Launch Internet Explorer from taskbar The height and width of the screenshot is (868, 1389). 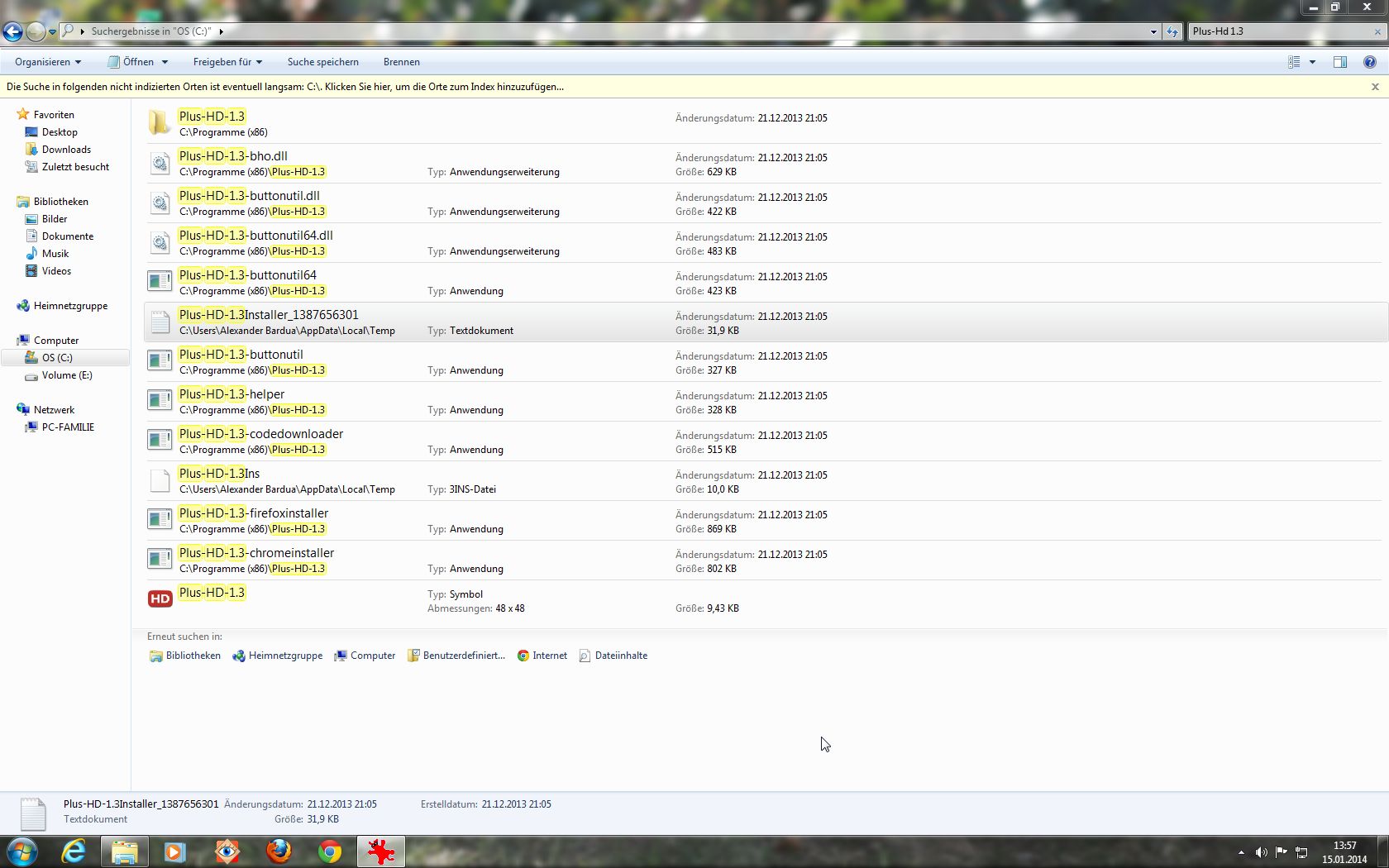point(74,851)
